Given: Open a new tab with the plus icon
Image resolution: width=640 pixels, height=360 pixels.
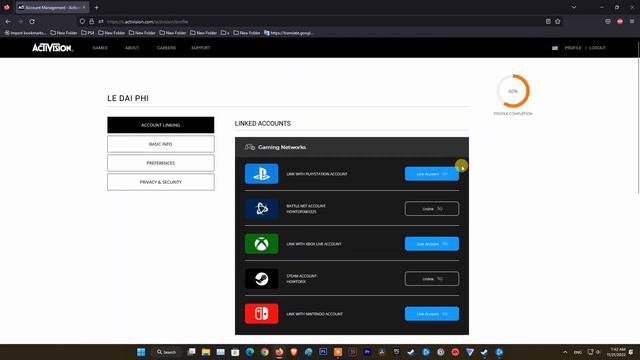Looking at the screenshot, I should click(97, 7).
